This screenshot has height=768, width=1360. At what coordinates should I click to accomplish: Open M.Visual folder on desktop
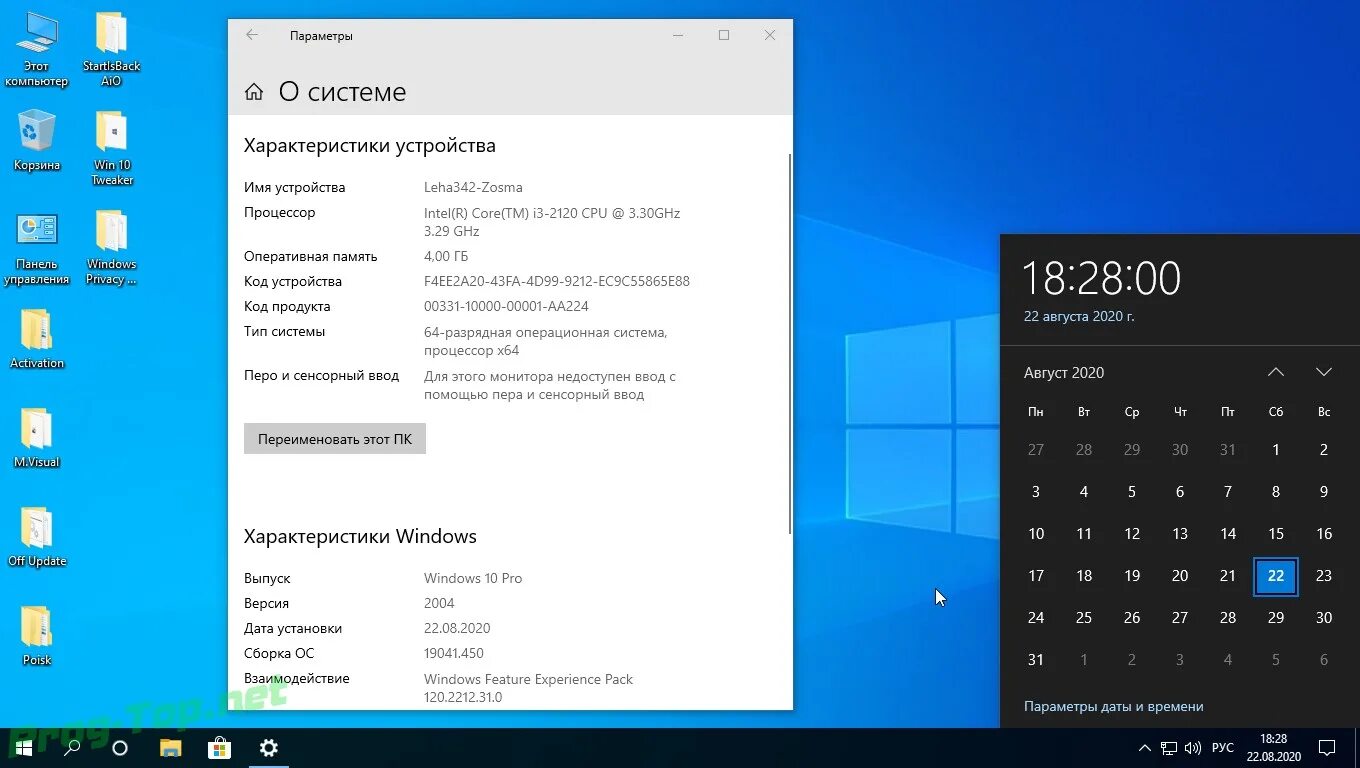(36, 438)
